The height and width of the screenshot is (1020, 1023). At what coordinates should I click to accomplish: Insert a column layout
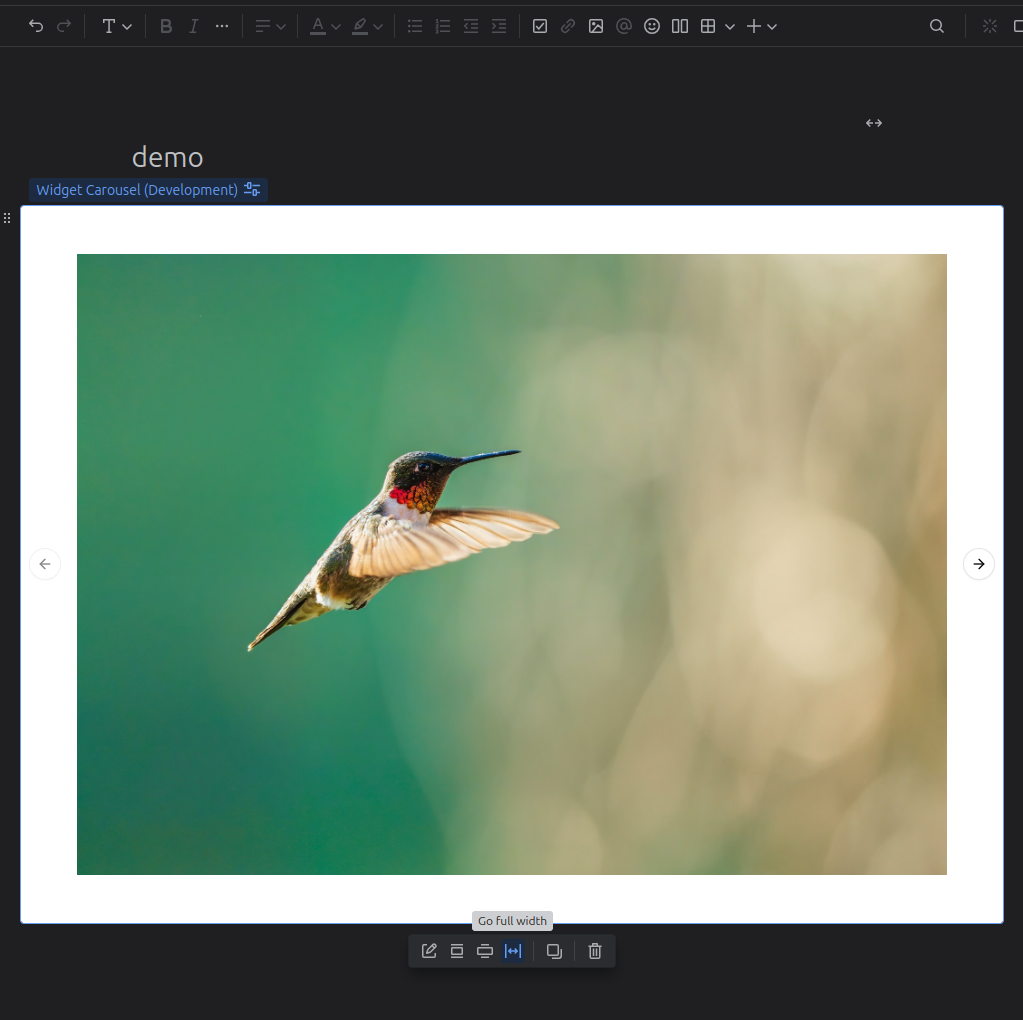click(x=680, y=26)
